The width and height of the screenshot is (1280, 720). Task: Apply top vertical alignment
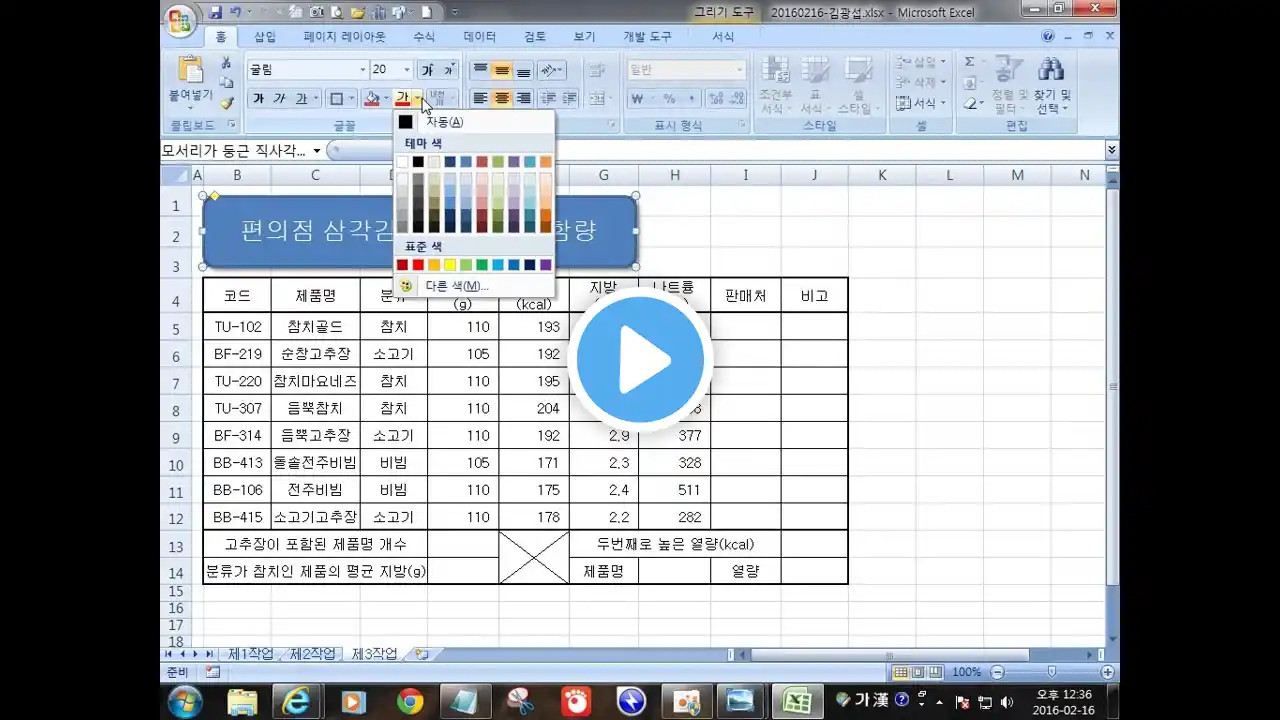(480, 70)
